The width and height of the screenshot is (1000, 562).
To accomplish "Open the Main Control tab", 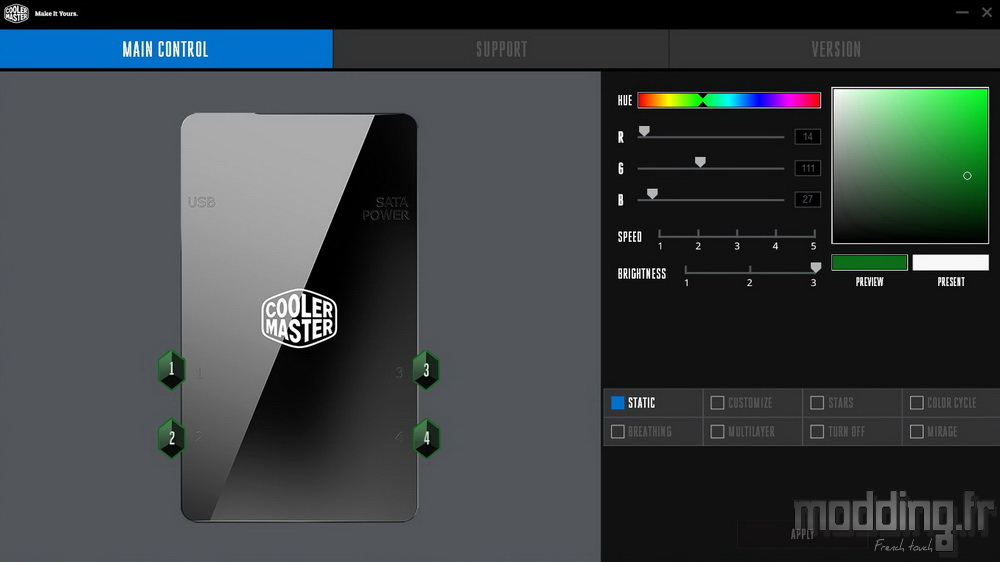I will [166, 49].
